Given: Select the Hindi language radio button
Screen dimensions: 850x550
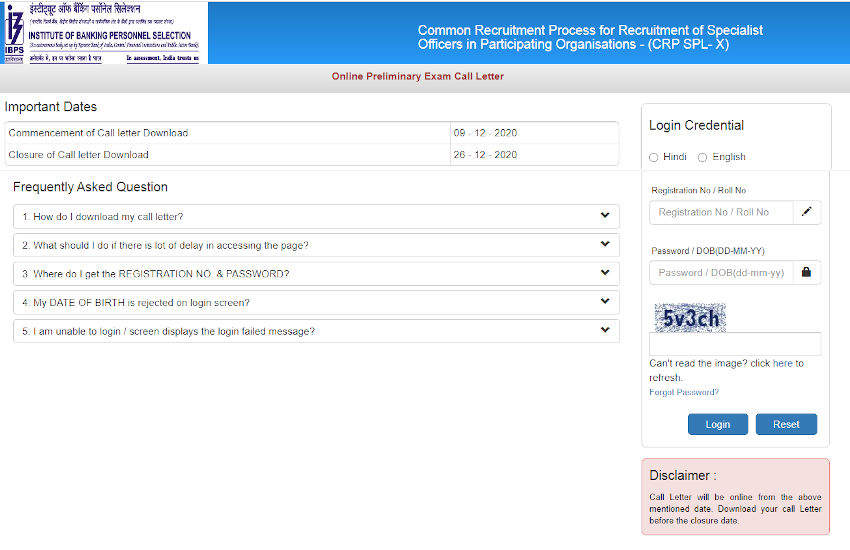Looking at the screenshot, I should click(654, 157).
